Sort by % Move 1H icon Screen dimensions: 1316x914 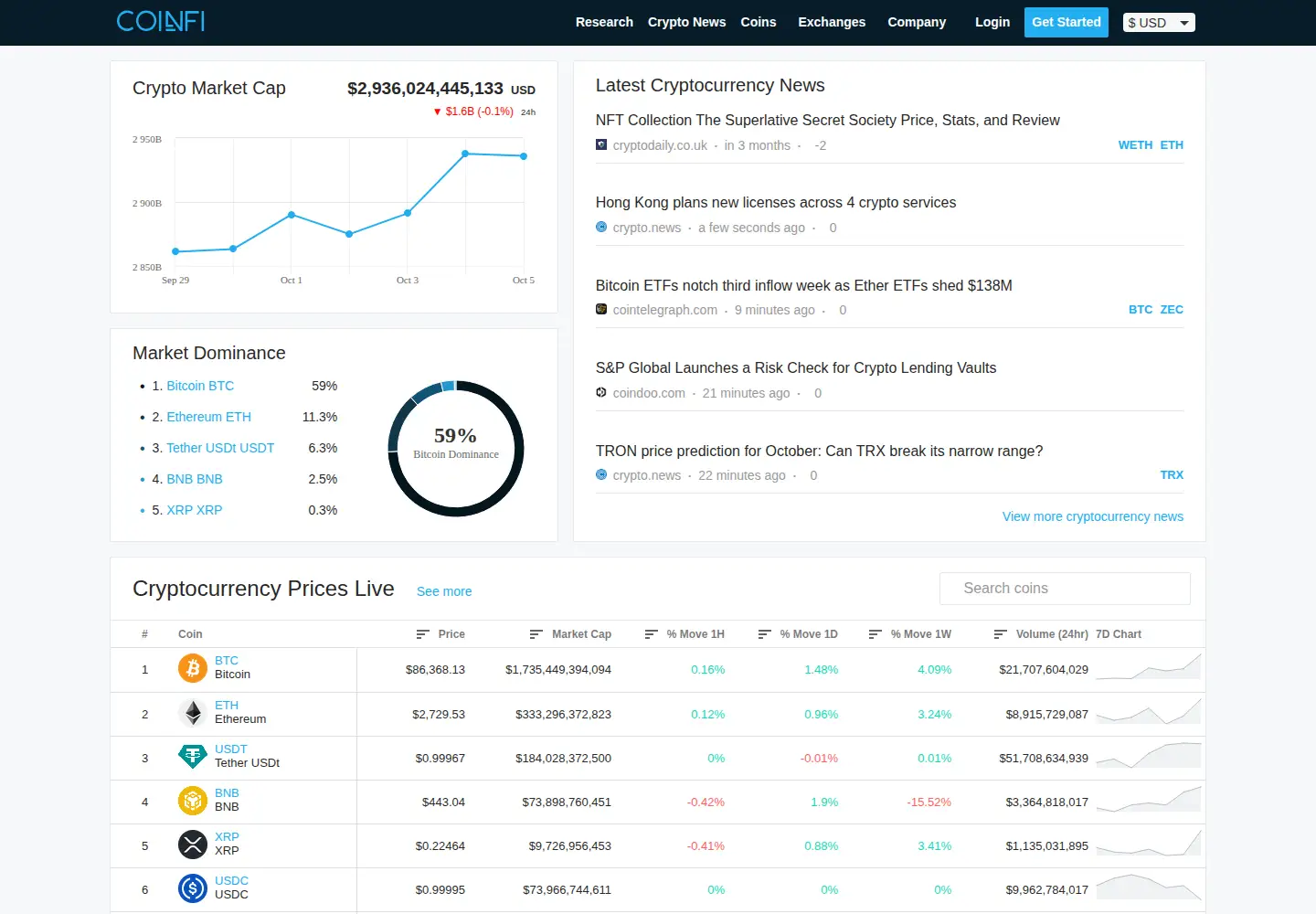click(652, 634)
